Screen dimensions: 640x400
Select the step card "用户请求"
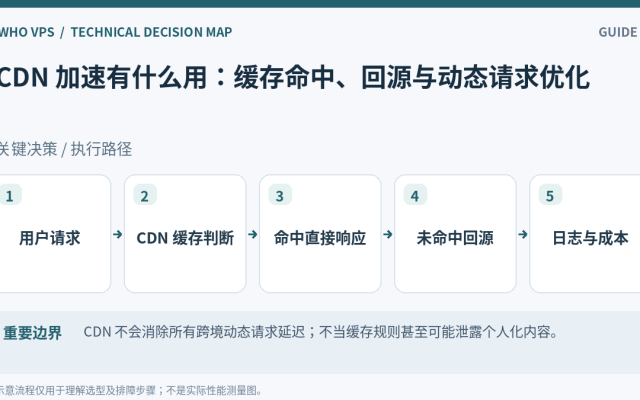(x=55, y=234)
